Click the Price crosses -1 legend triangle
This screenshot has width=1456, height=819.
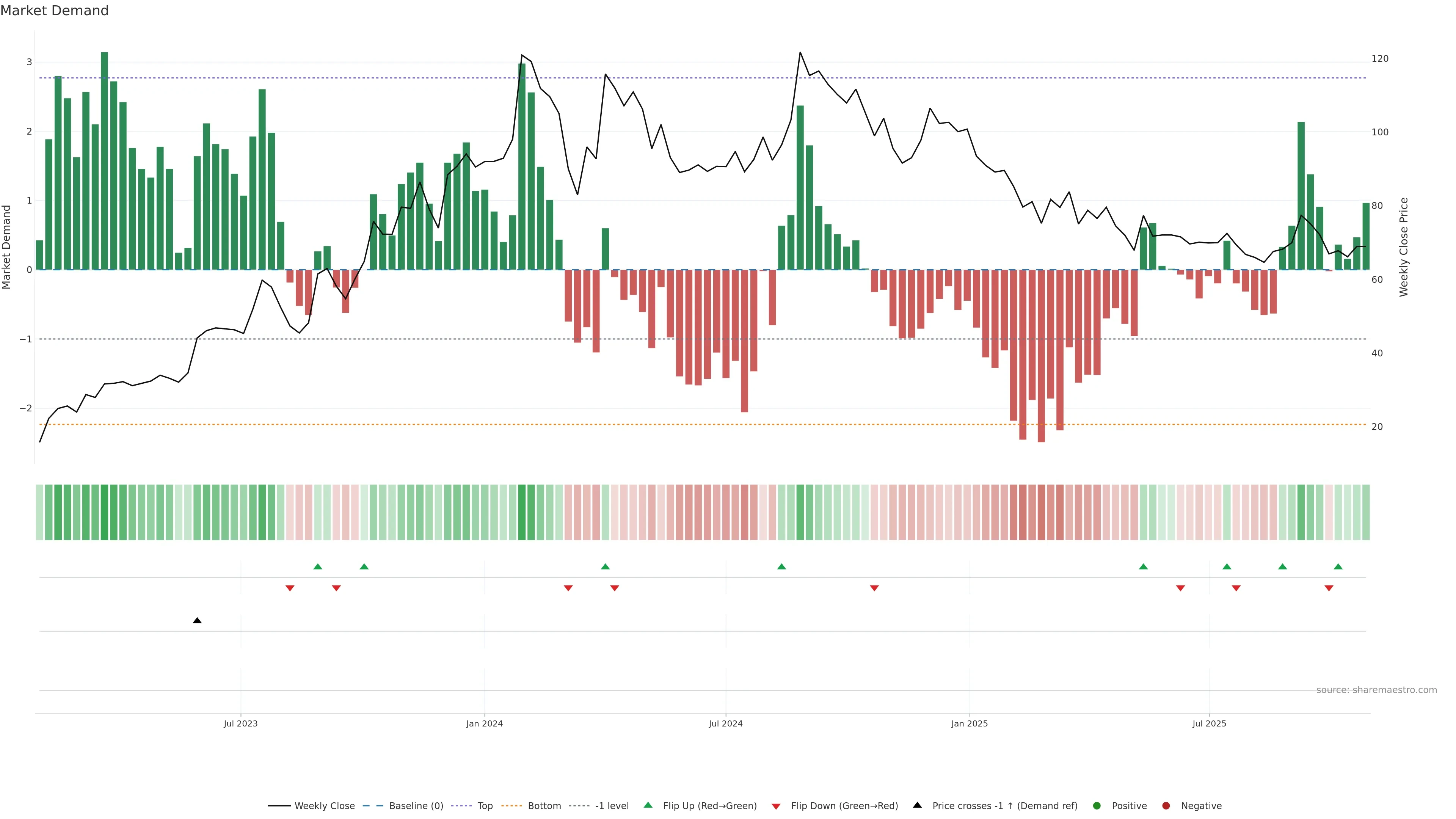pos(917,805)
